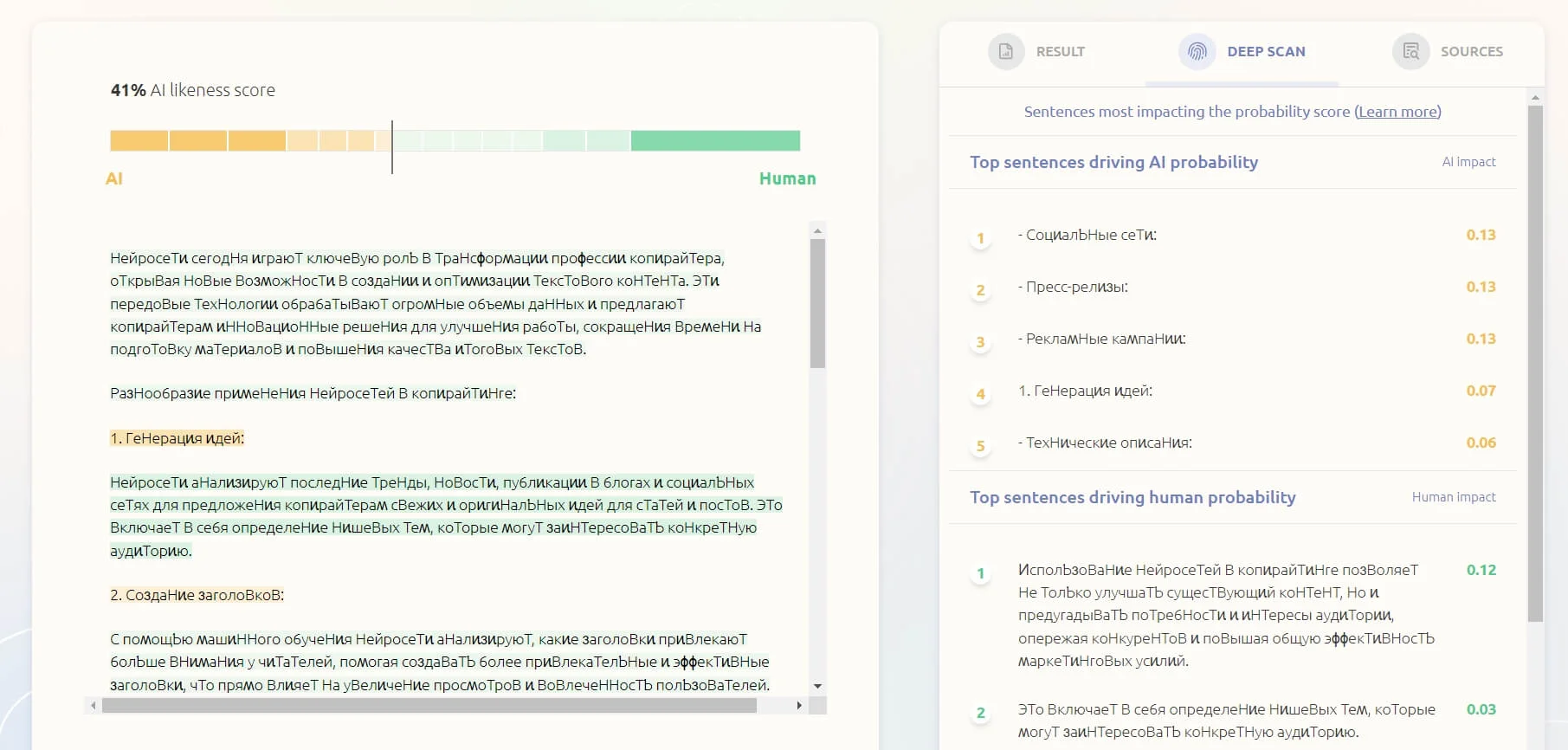Viewport: 1568px width, 750px height.
Task: Click the Result document icon
Action: click(x=1006, y=52)
